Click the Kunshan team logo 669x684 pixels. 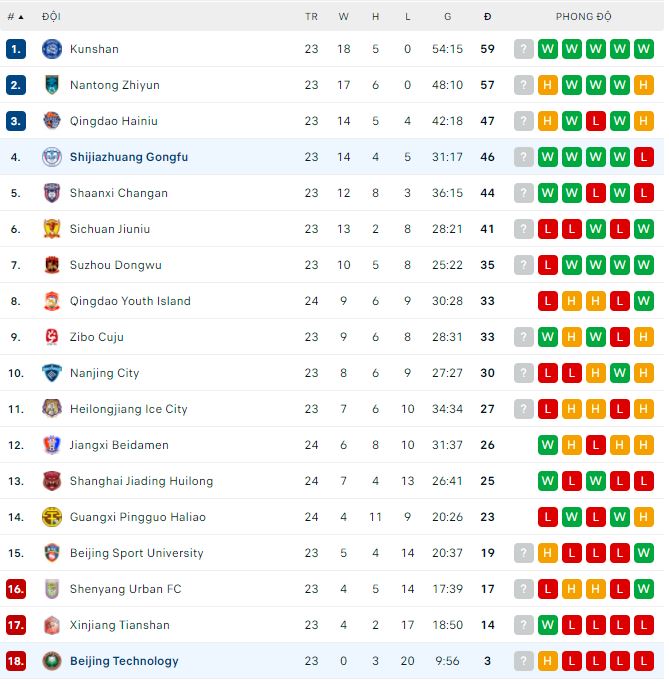(52, 49)
